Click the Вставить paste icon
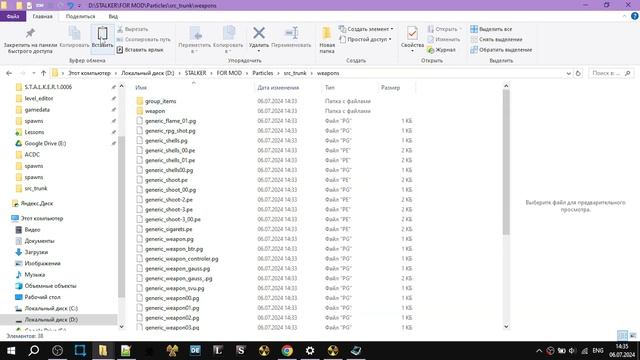The image size is (640, 360). (x=102, y=37)
